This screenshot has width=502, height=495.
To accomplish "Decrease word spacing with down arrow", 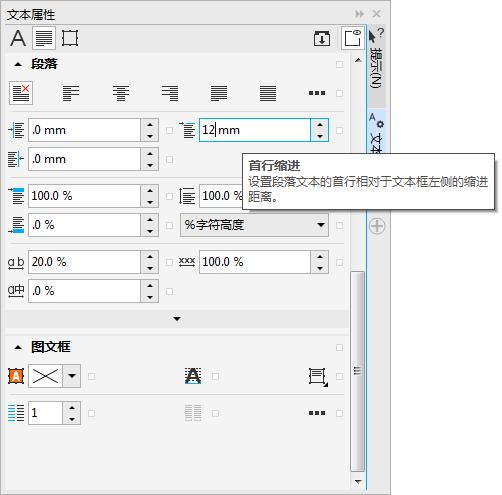I will coord(320,268).
